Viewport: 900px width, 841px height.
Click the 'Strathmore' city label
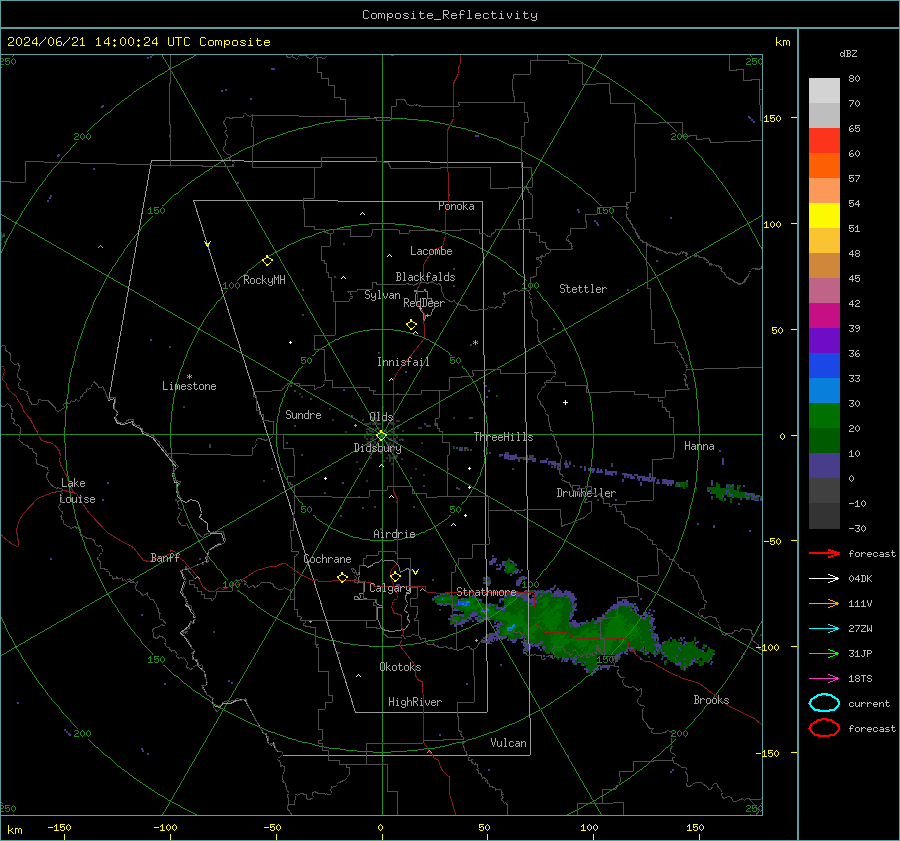coord(486,592)
